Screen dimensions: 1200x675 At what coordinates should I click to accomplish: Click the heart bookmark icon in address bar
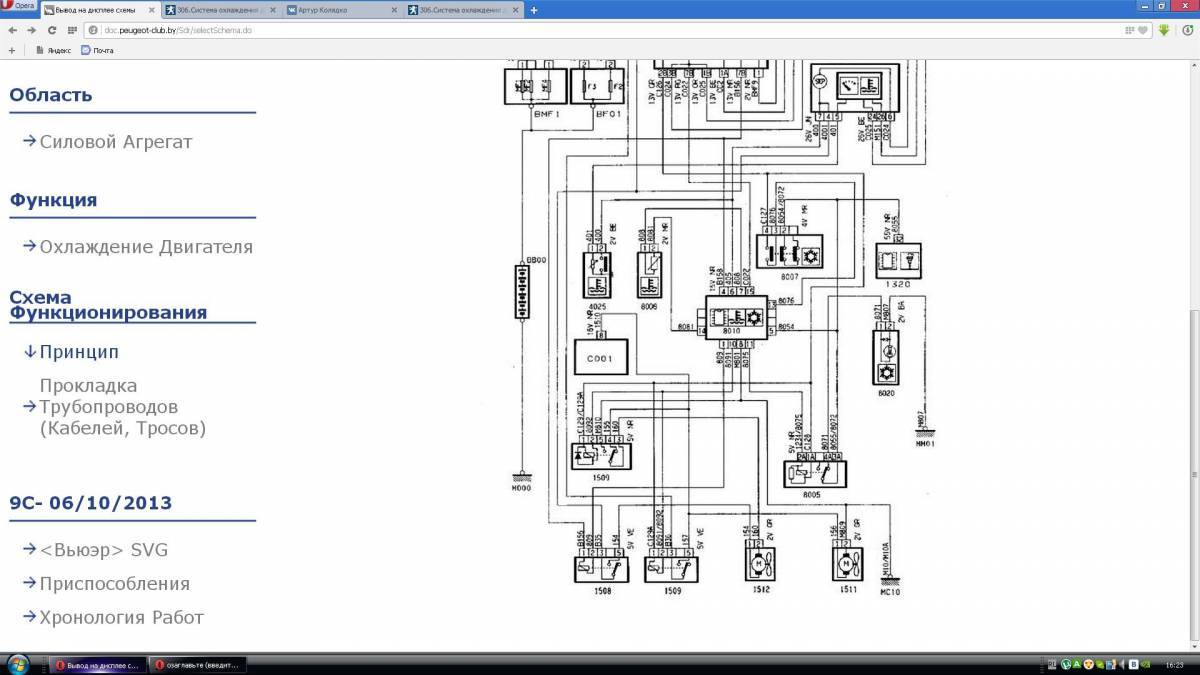1143,30
